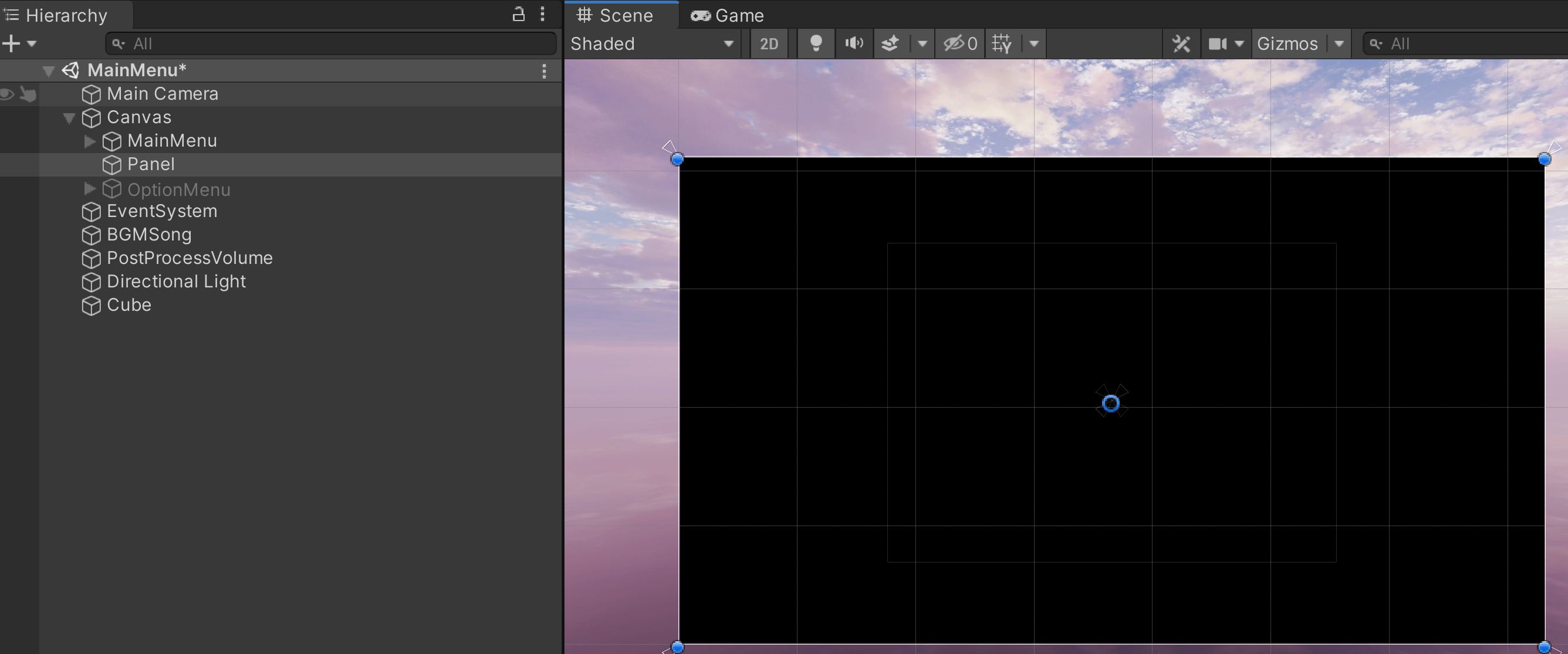Click the Hierarchy panel lock icon
1568x654 pixels.
click(518, 15)
